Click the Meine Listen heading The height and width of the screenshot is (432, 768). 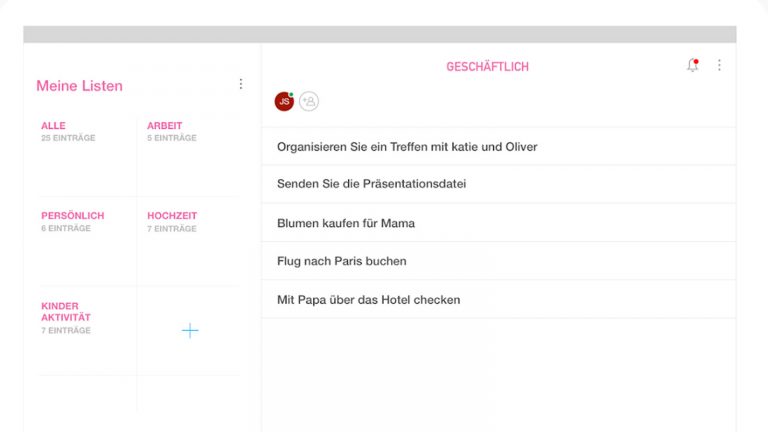pos(79,86)
